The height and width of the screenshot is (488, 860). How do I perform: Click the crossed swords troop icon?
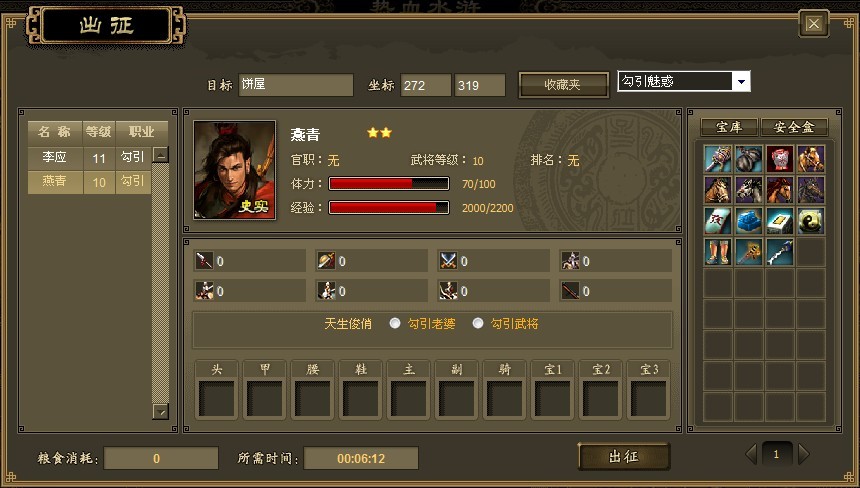[448, 261]
